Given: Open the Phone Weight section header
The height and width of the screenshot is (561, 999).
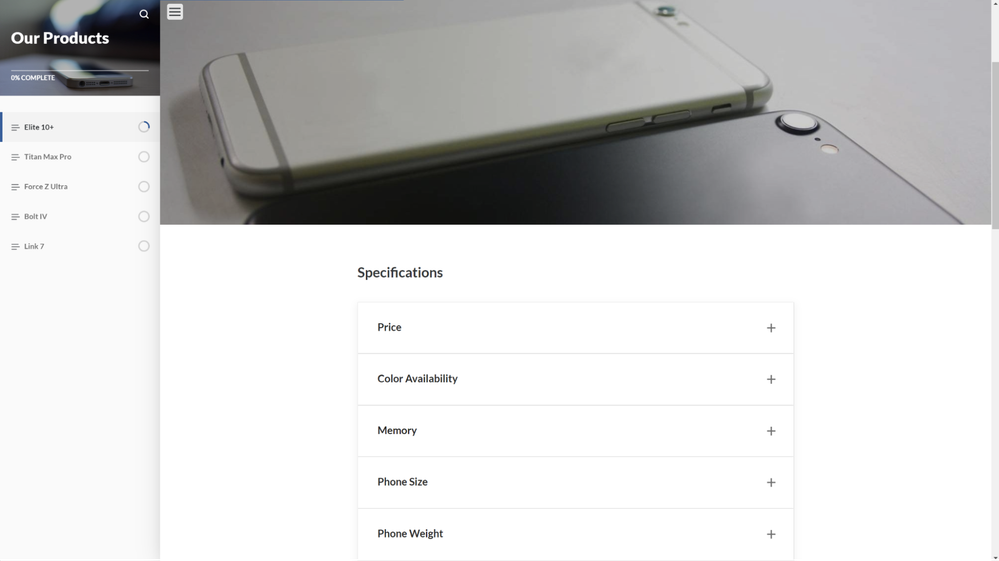Looking at the screenshot, I should [x=575, y=534].
